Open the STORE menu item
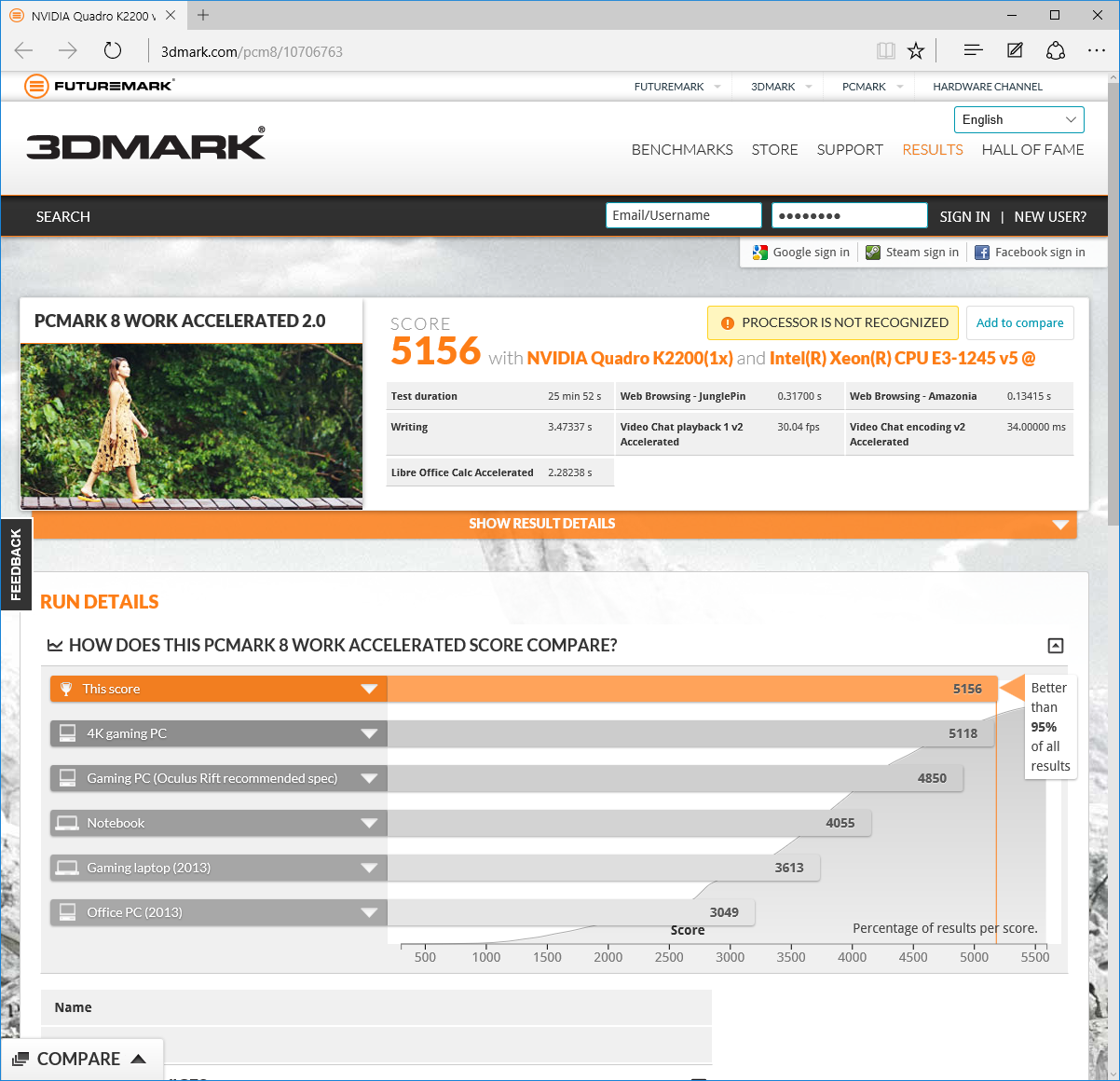This screenshot has height=1081, width=1120. click(x=774, y=149)
